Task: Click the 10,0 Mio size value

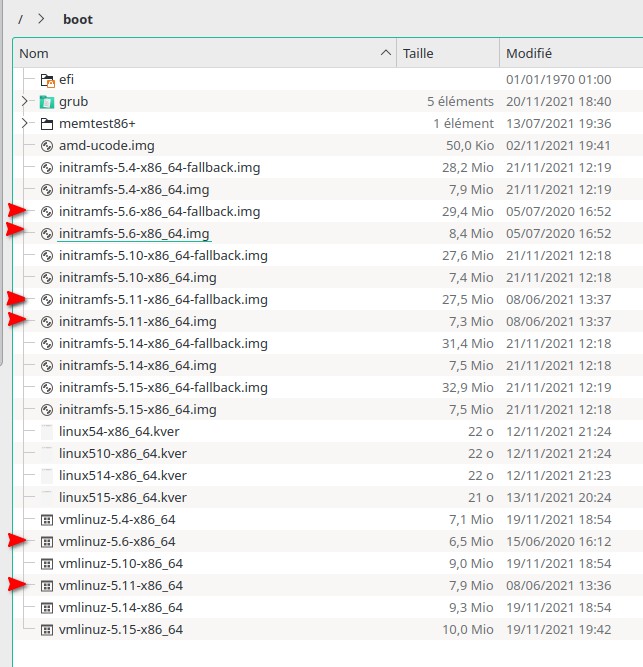Action: [468, 630]
